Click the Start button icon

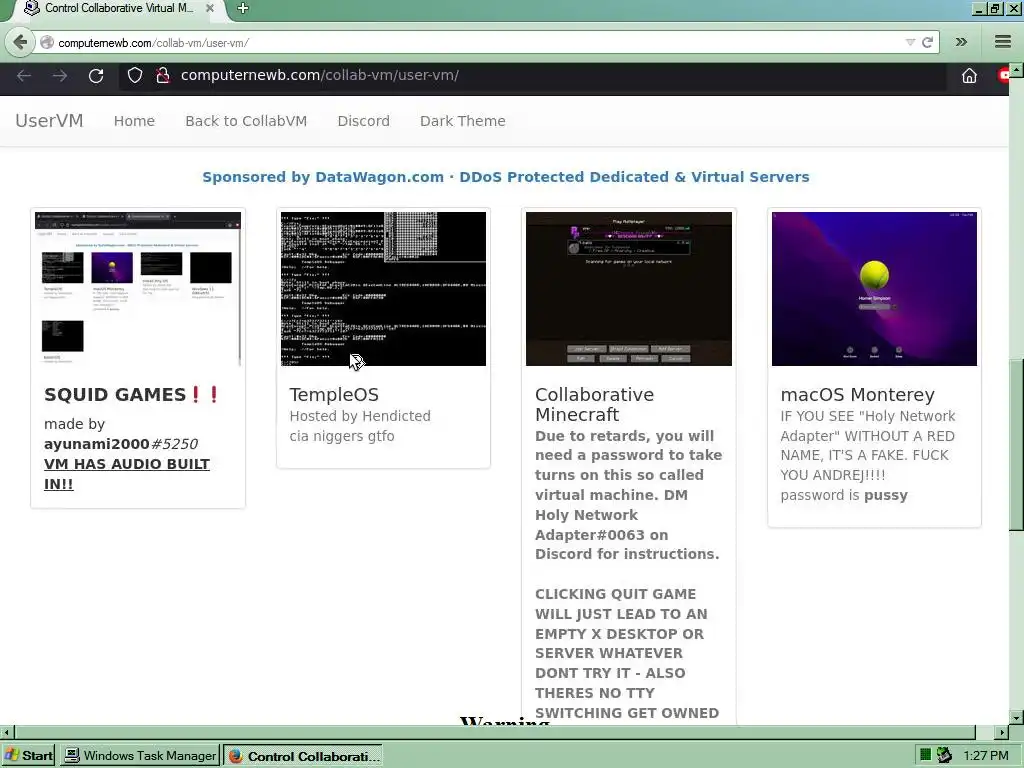tap(29, 756)
